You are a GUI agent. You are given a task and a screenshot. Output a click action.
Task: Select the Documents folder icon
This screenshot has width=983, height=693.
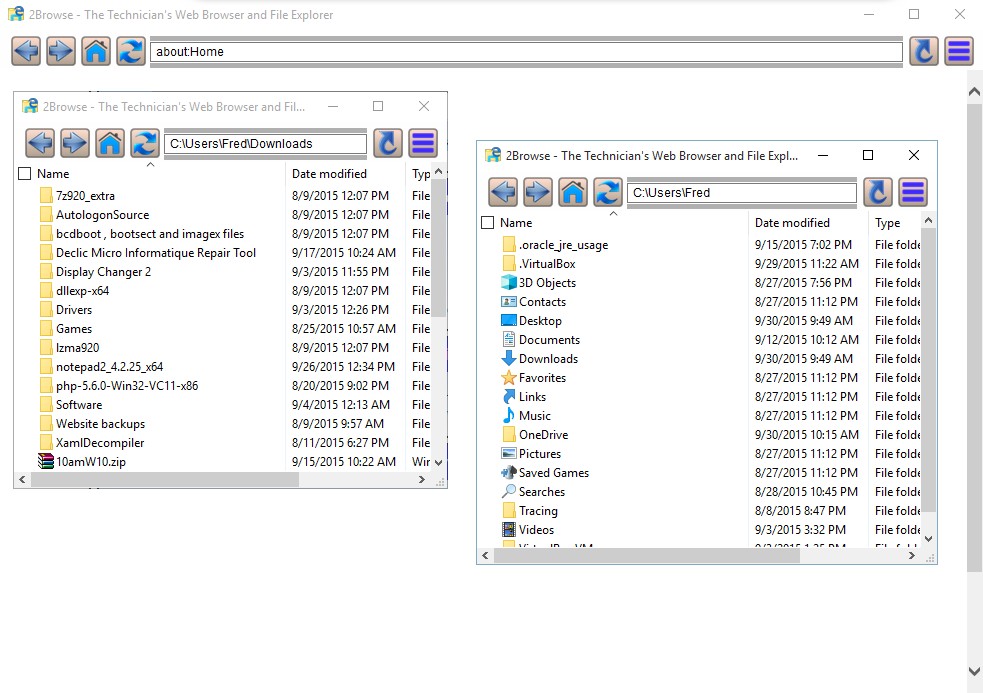[509, 339]
